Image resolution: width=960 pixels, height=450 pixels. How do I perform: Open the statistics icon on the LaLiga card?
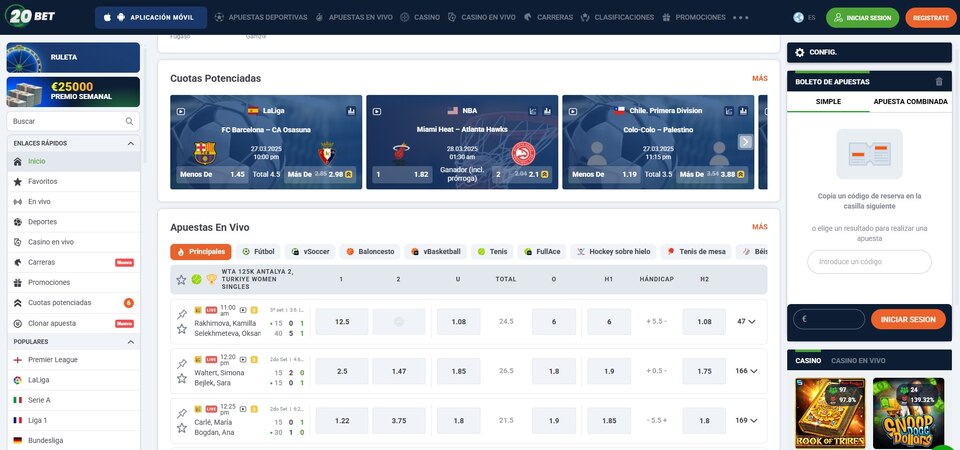(x=351, y=111)
